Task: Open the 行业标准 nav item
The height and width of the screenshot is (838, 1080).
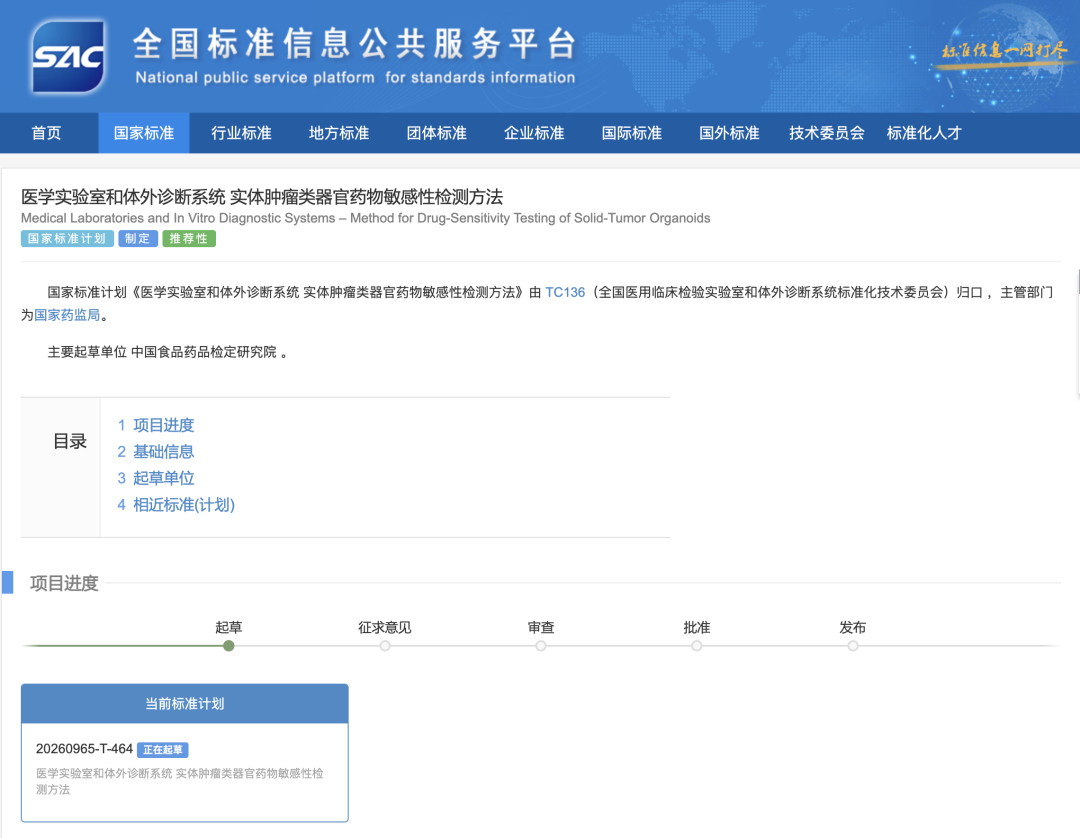Action: click(x=241, y=133)
